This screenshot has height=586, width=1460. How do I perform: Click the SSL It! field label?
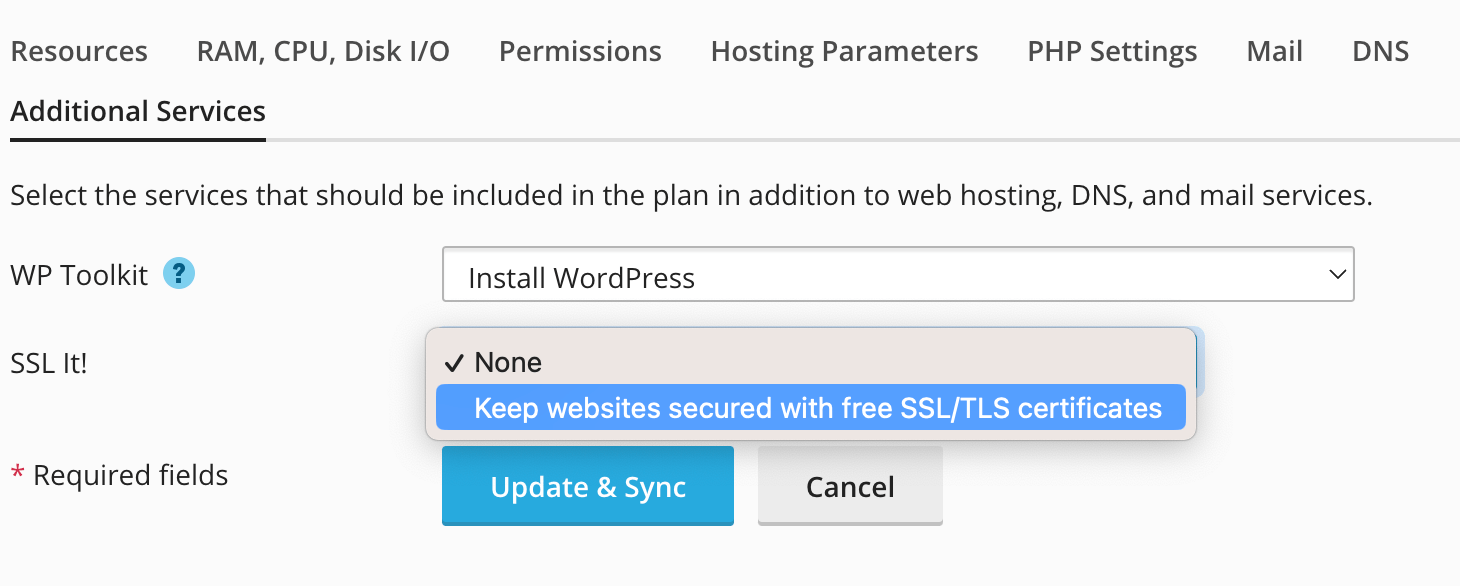tap(49, 363)
